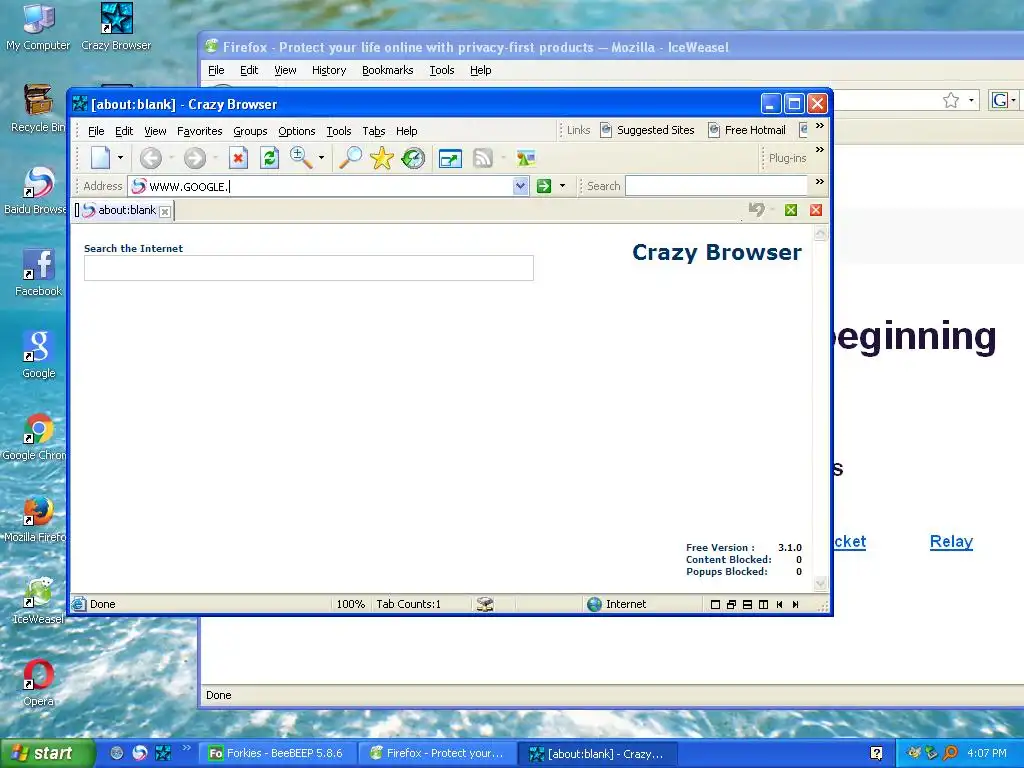
Task: Open the Suggested Sites link
Action: pos(647,130)
